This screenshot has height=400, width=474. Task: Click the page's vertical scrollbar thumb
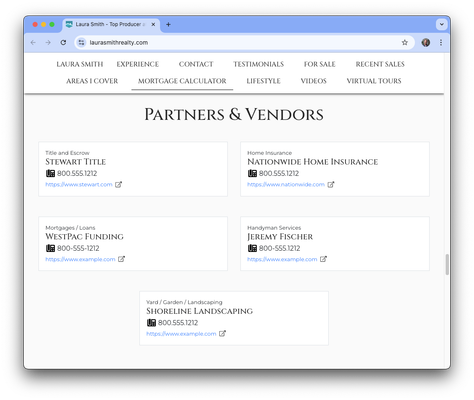tap(447, 264)
